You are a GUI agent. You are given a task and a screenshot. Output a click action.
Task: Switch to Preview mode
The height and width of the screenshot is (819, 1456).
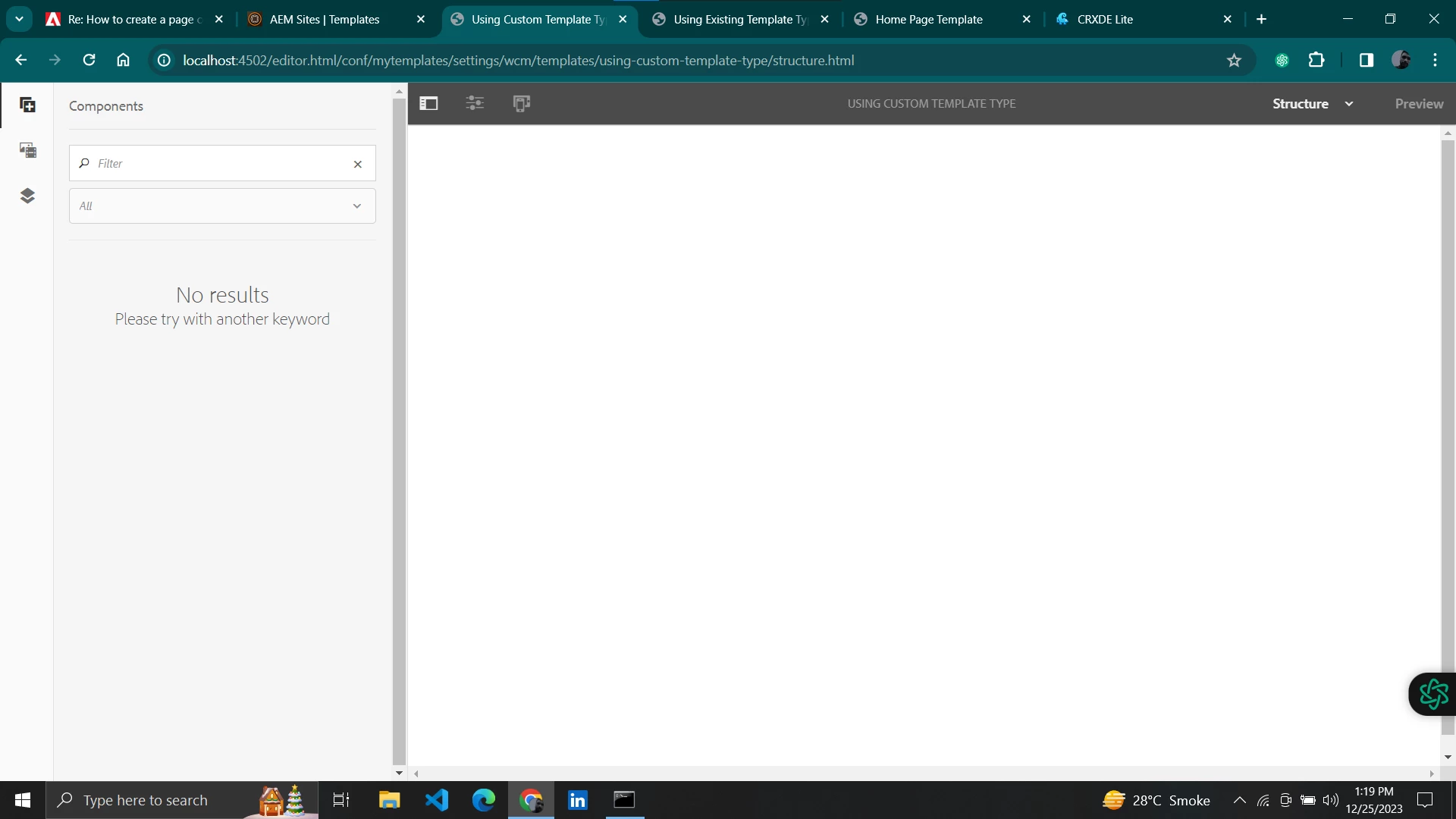pyautogui.click(x=1419, y=104)
